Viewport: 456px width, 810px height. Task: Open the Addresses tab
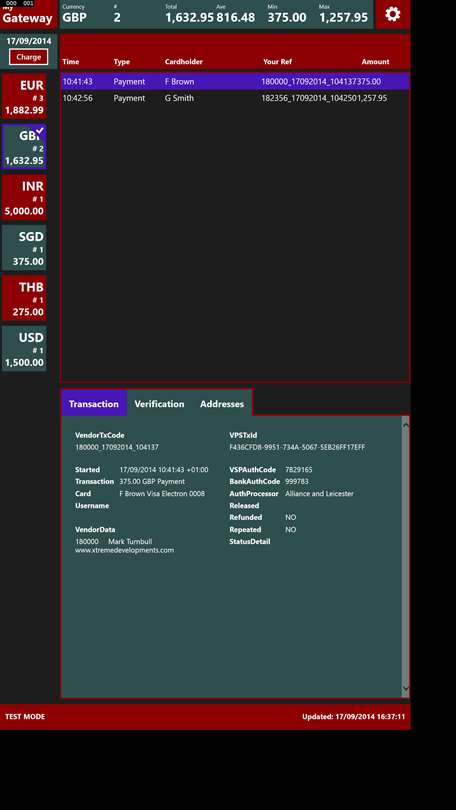[x=222, y=403]
